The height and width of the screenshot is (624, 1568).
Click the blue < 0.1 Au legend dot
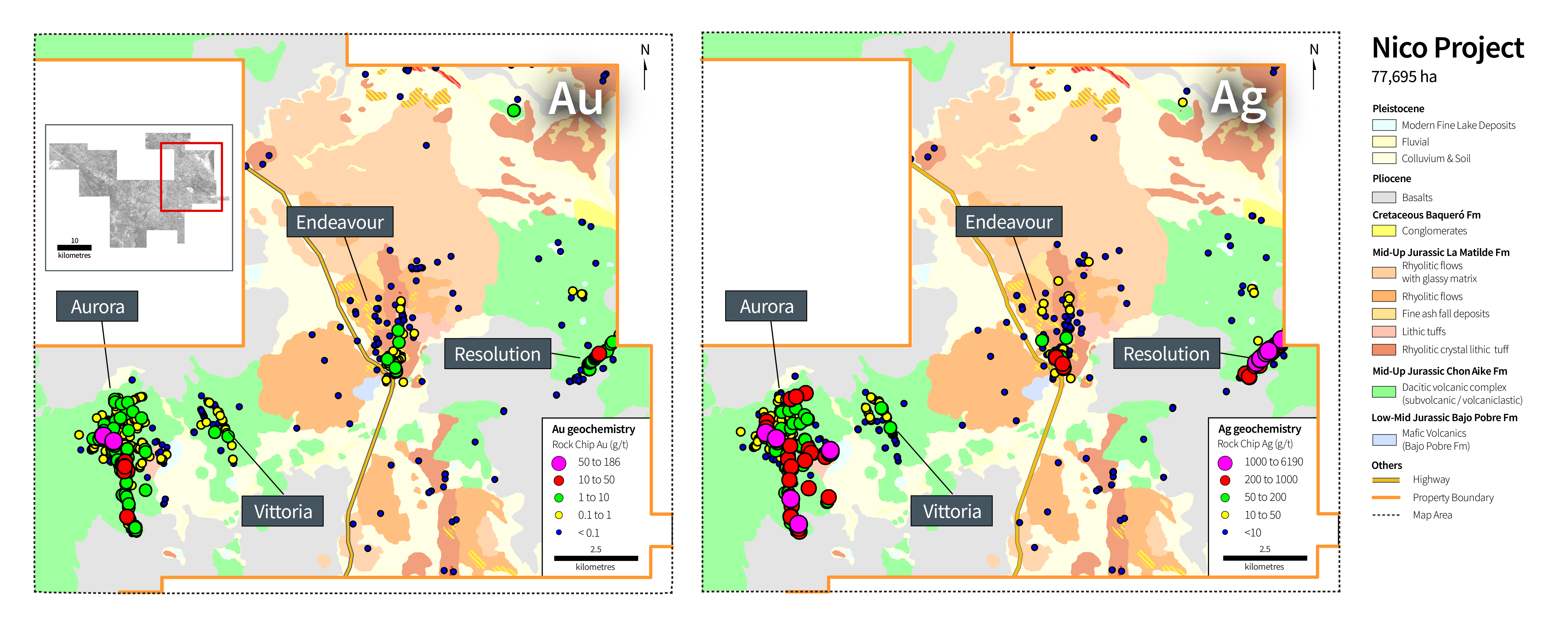[x=559, y=533]
